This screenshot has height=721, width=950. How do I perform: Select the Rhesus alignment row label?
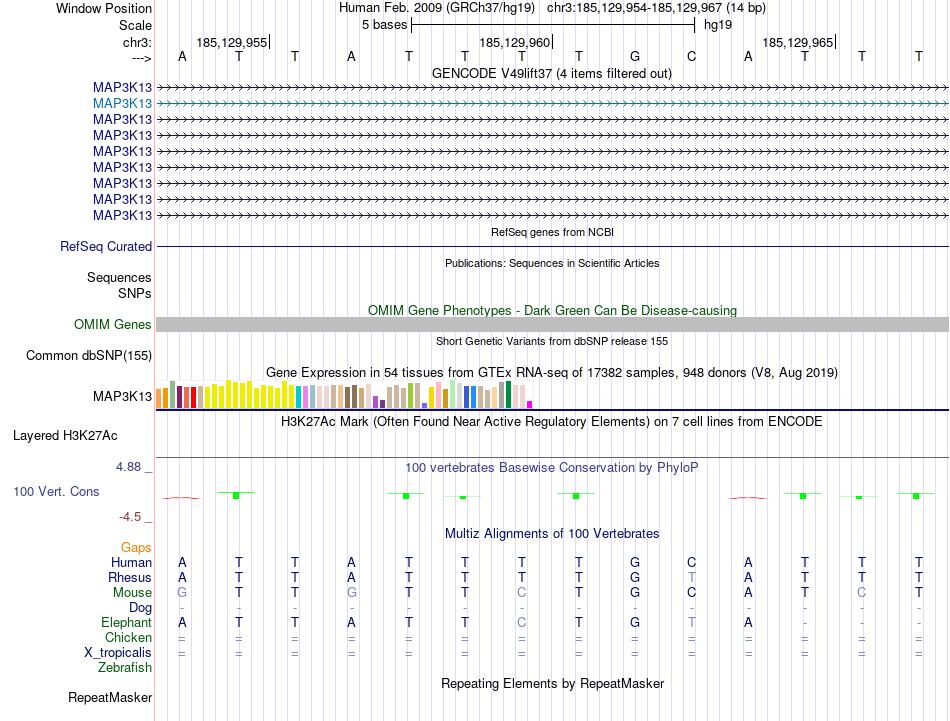coord(130,577)
